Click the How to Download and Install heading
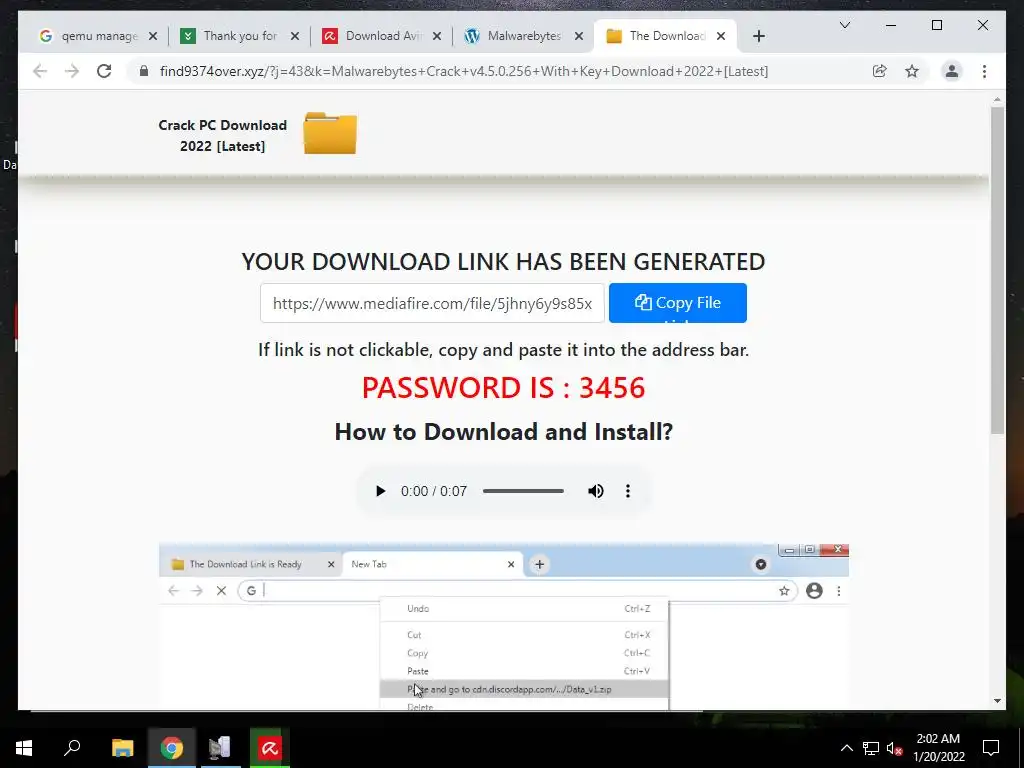This screenshot has height=768, width=1024. [504, 432]
